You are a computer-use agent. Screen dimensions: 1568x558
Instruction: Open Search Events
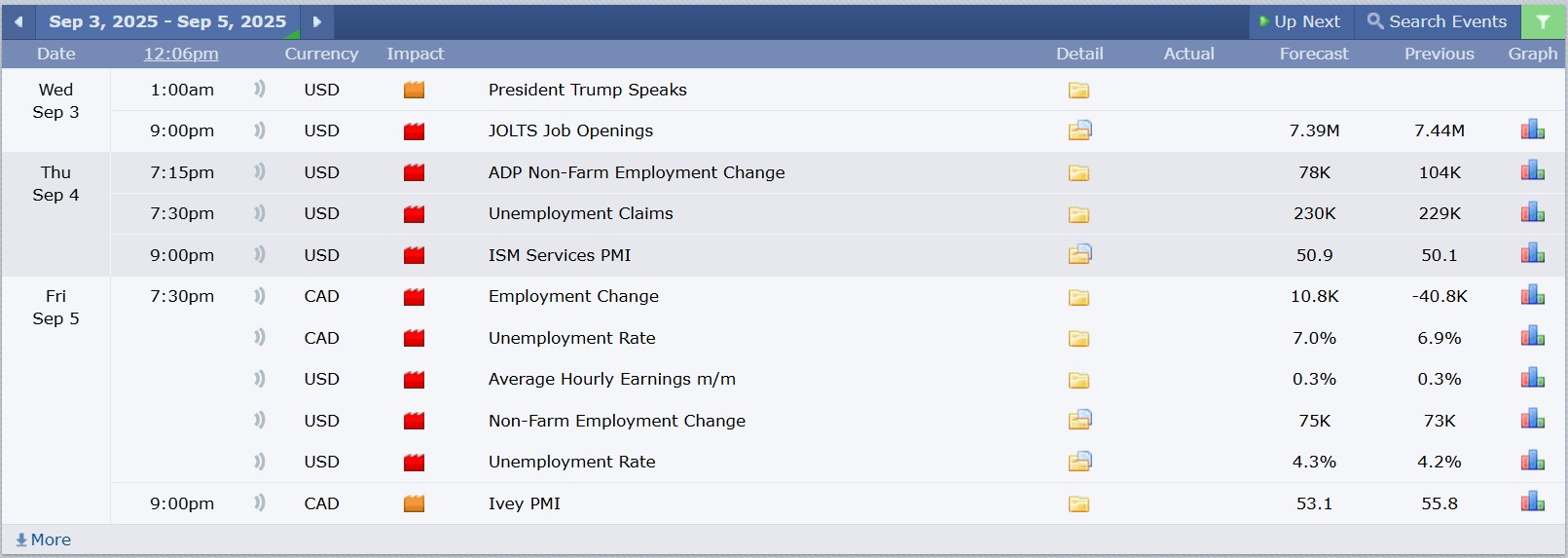1437,21
